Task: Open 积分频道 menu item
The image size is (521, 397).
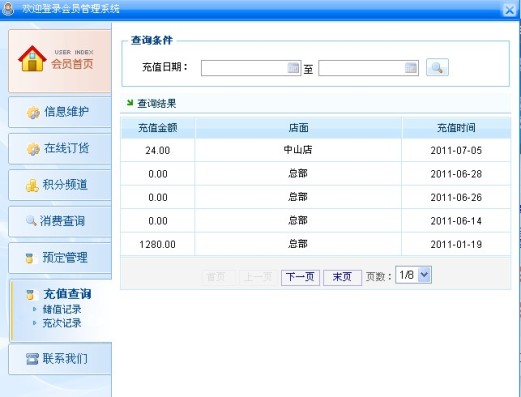Action: [60, 185]
